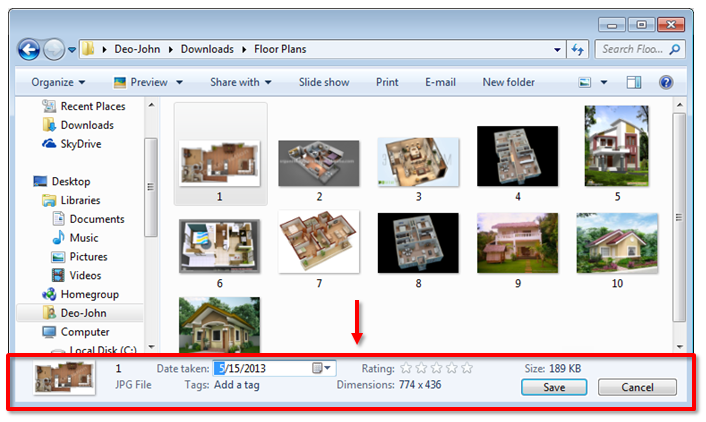Go back with the blue Back arrow
Image resolution: width=706 pixels, height=422 pixels.
[29, 50]
